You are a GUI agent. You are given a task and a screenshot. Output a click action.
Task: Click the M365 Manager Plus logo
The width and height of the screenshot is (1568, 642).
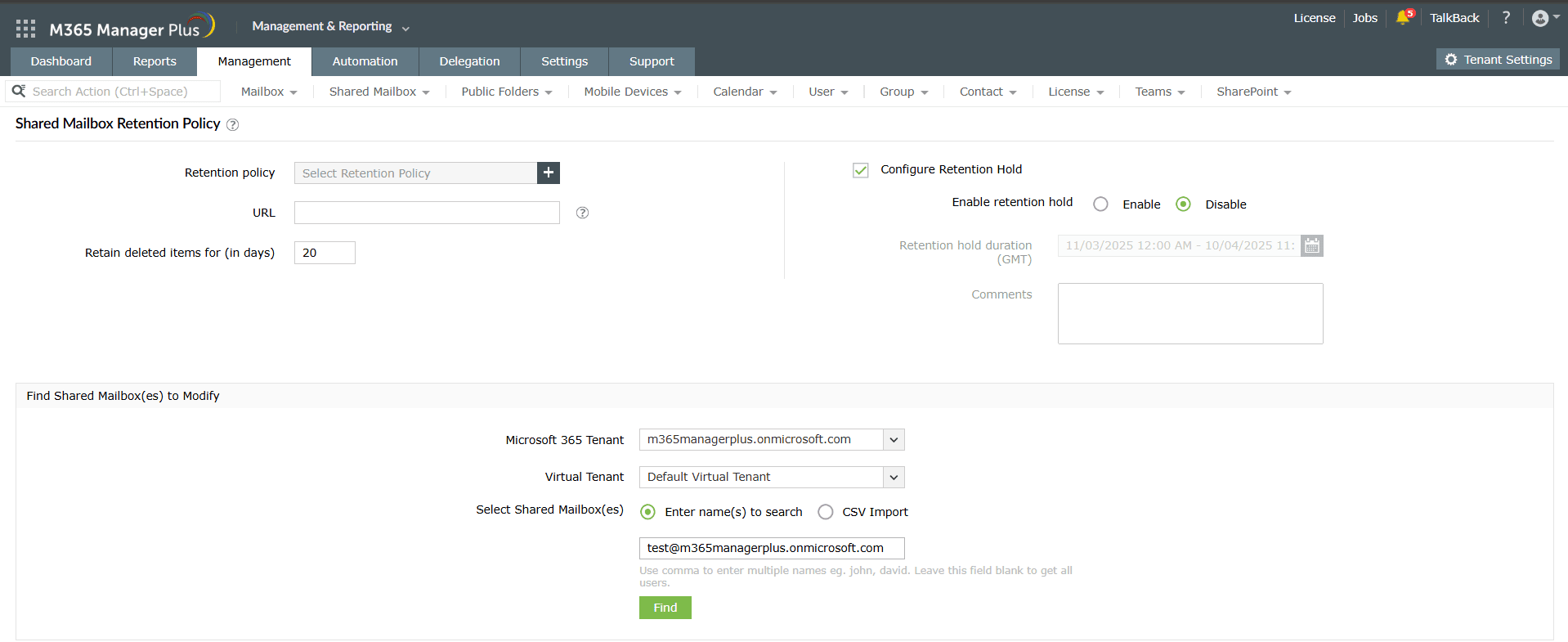[x=132, y=28]
